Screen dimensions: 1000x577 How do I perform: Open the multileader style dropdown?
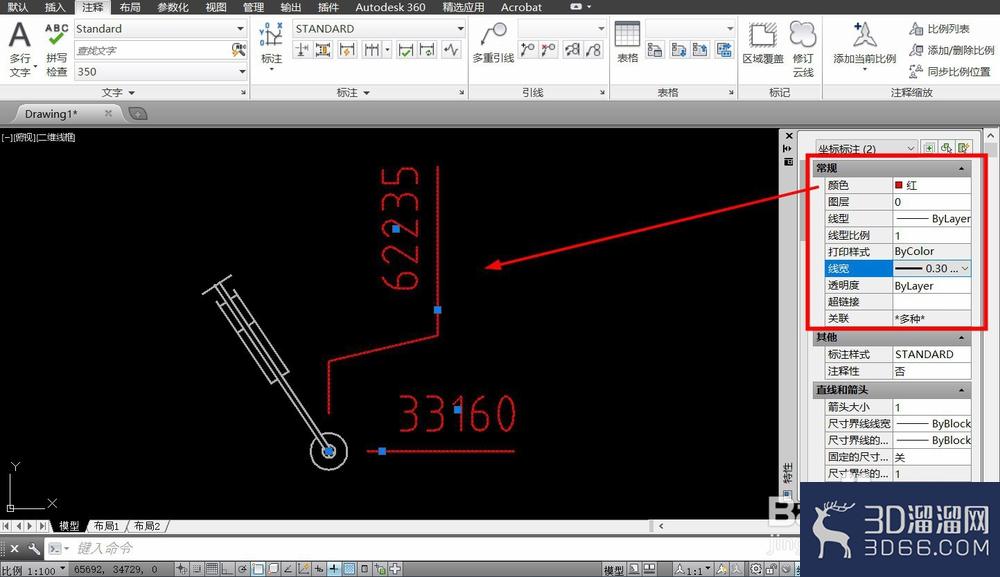tap(601, 29)
